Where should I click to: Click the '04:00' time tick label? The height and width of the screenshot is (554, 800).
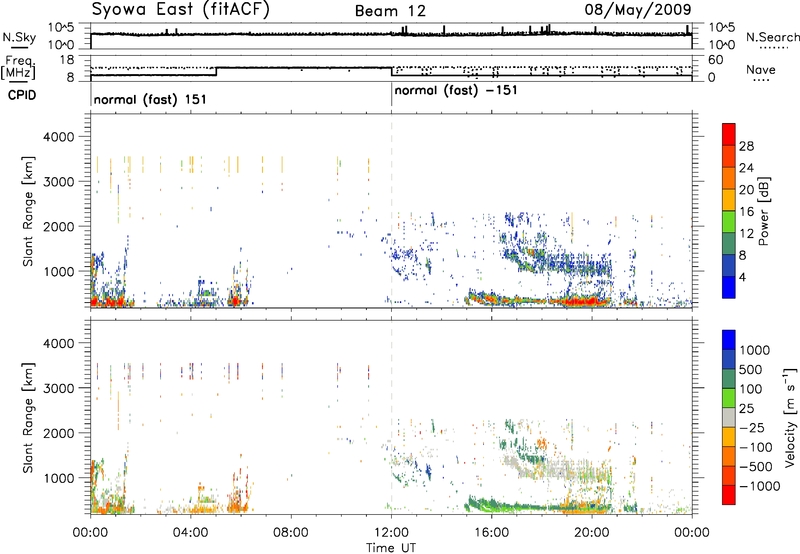click(x=191, y=533)
